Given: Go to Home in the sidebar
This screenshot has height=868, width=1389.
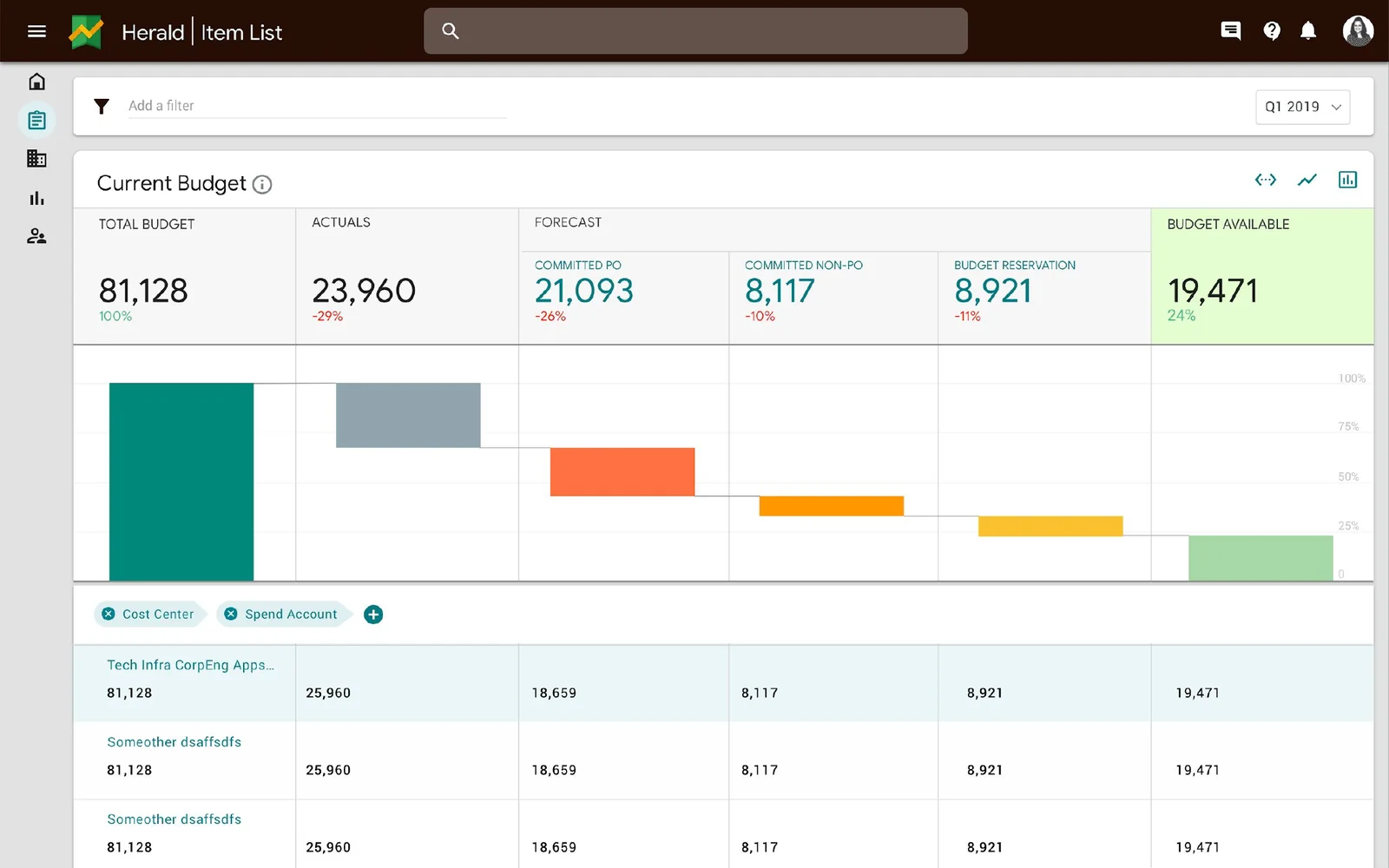Looking at the screenshot, I should pyautogui.click(x=36, y=82).
